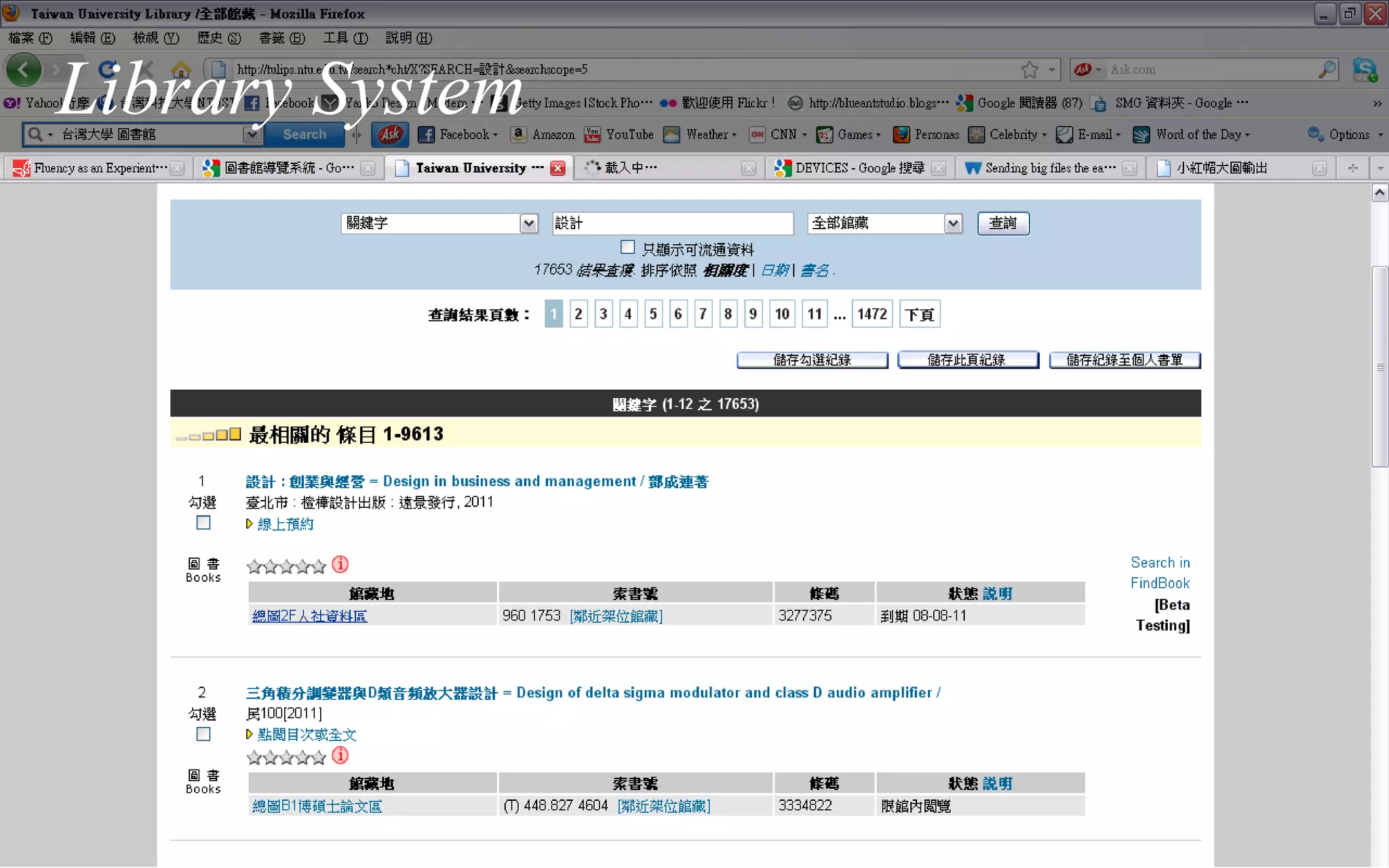This screenshot has width=1389, height=868.
Task: Jump to last results page 1472
Action: [x=872, y=314]
